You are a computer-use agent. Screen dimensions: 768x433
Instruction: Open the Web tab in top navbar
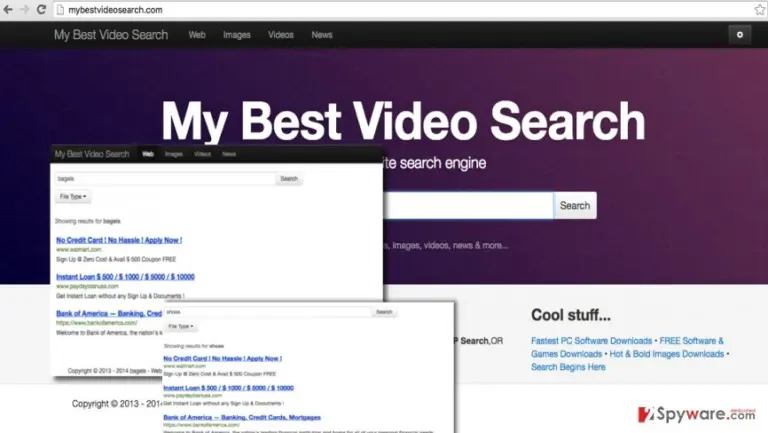[x=197, y=35]
